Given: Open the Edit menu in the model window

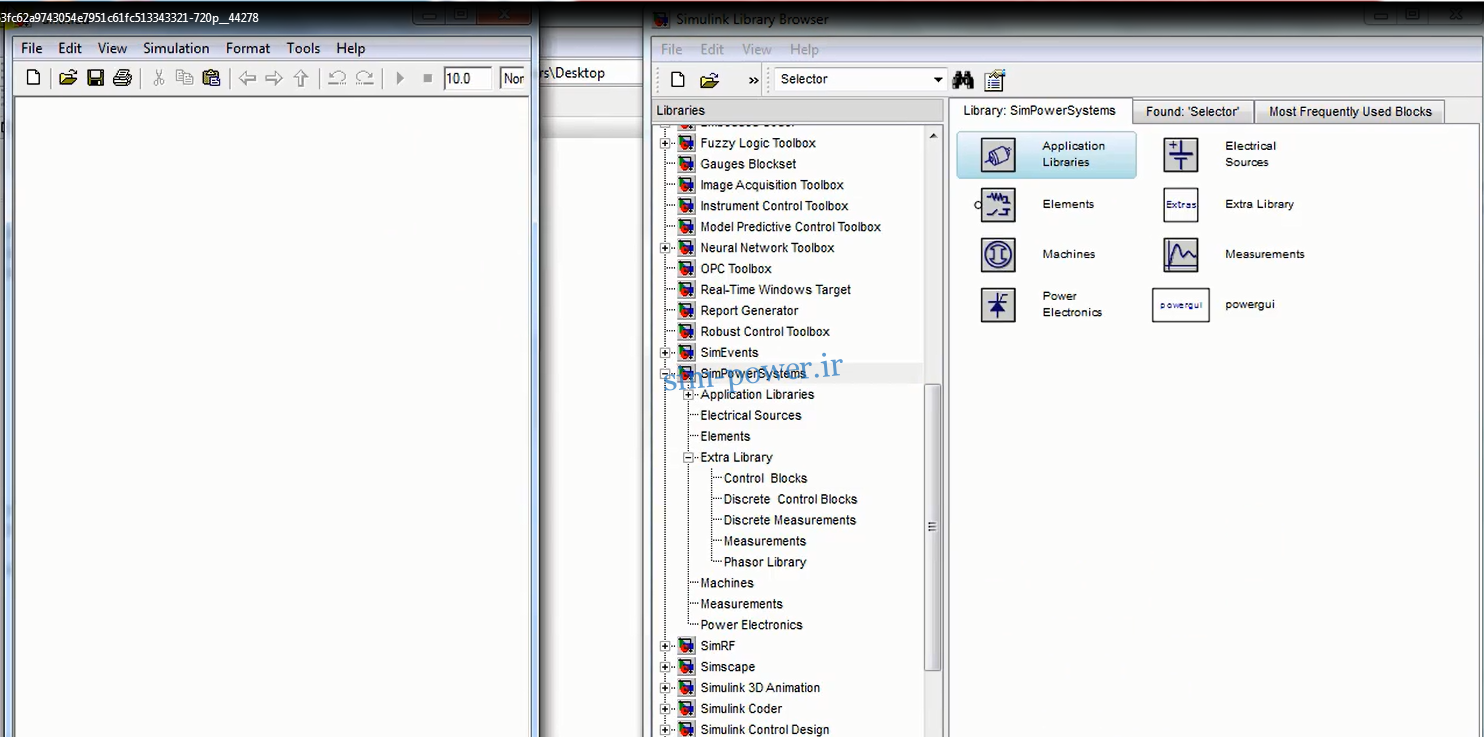Looking at the screenshot, I should 70,48.
